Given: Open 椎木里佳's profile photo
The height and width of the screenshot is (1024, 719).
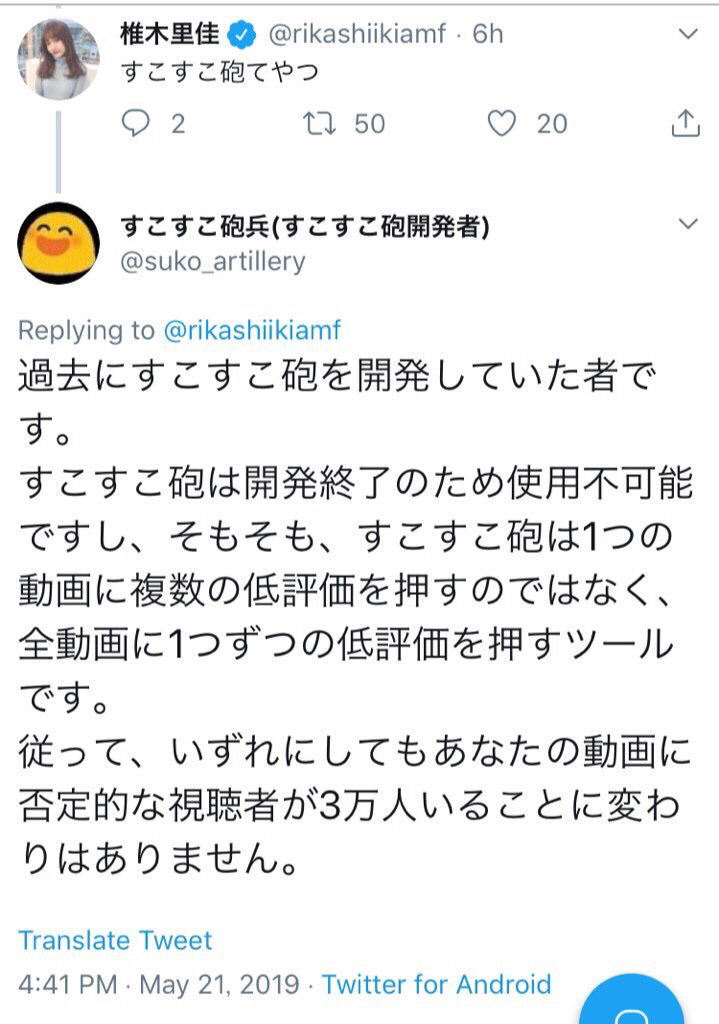Looking at the screenshot, I should (x=59, y=59).
